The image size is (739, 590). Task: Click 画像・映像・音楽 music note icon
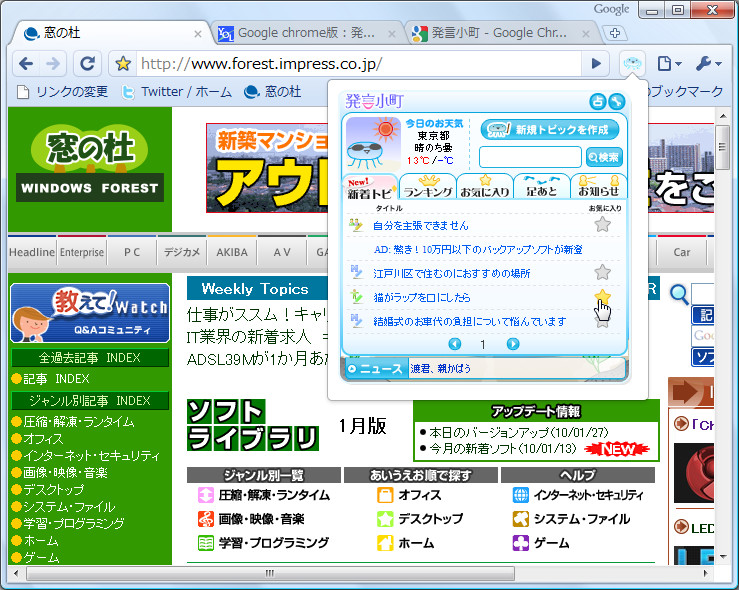(206, 519)
